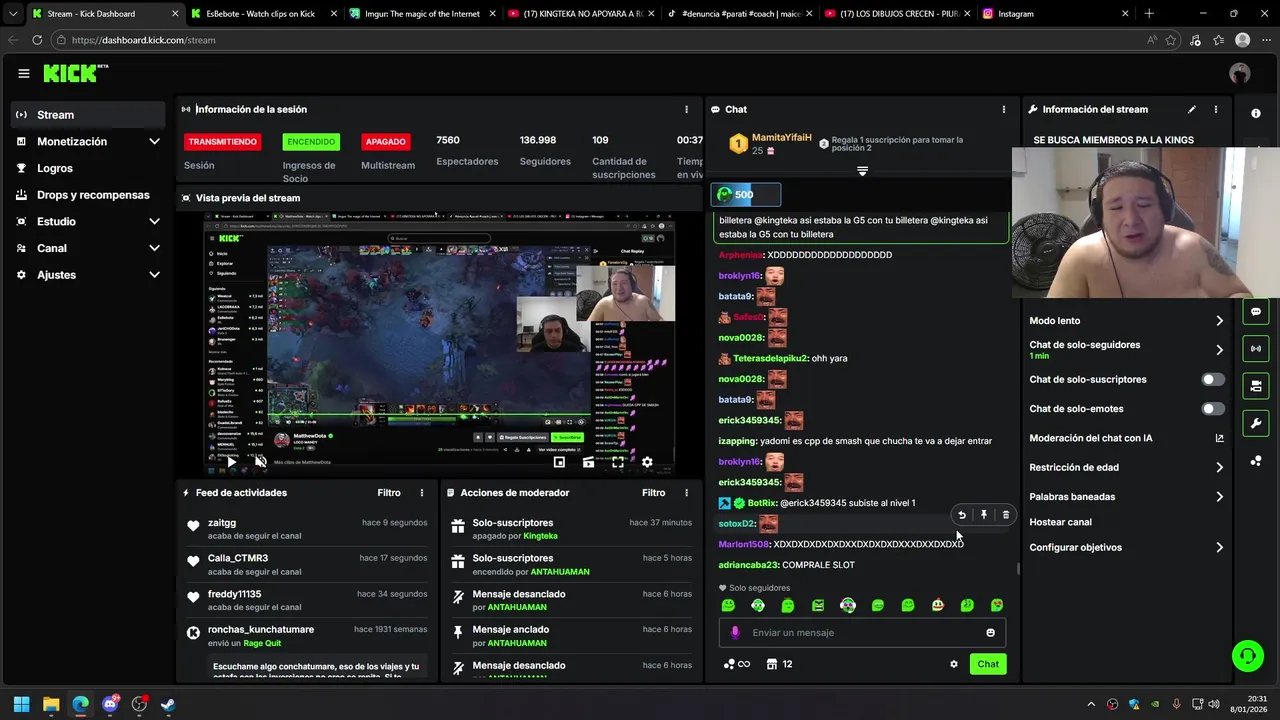Toggle Chat de solo-emotes switch
Image resolution: width=1280 pixels, height=720 pixels.
tap(1212, 409)
